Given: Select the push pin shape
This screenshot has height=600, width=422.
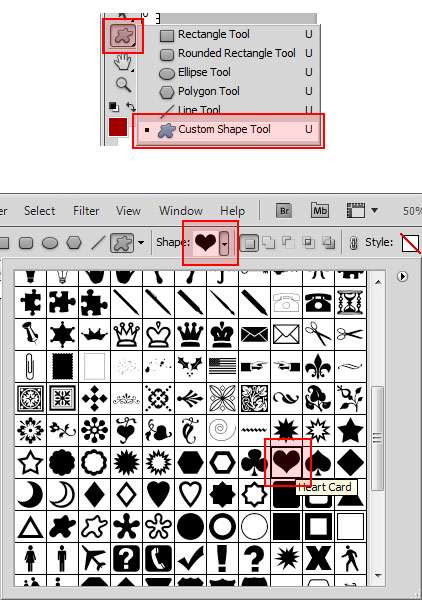Looking at the screenshot, I should point(30,334).
